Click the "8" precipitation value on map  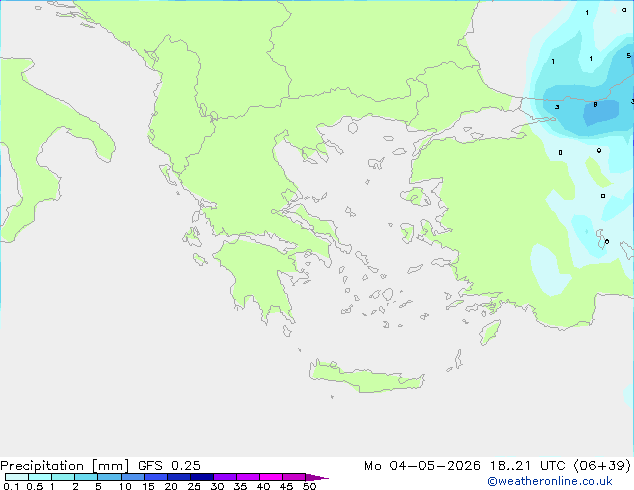(x=595, y=105)
